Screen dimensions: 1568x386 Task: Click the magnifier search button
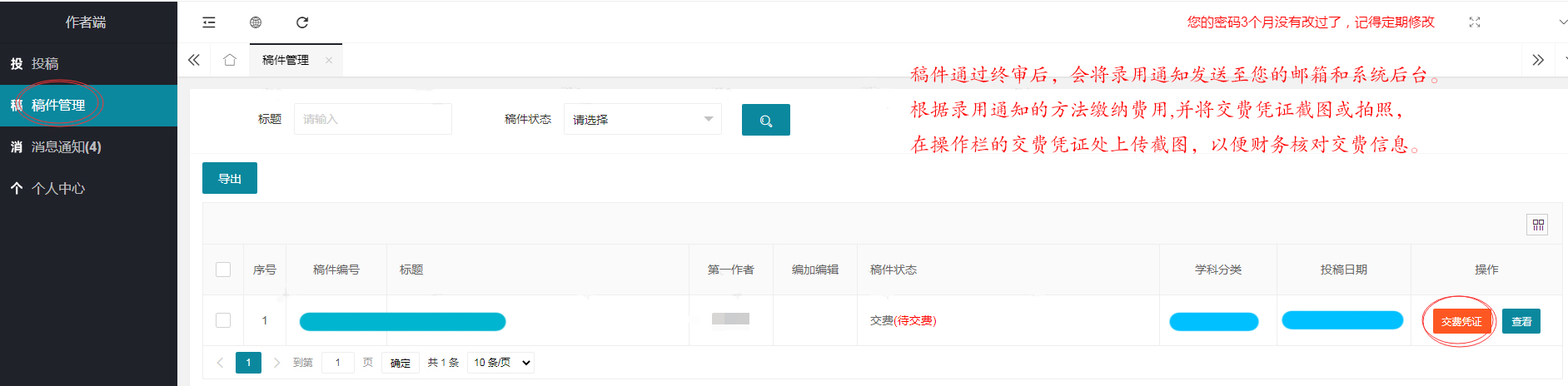[765, 120]
